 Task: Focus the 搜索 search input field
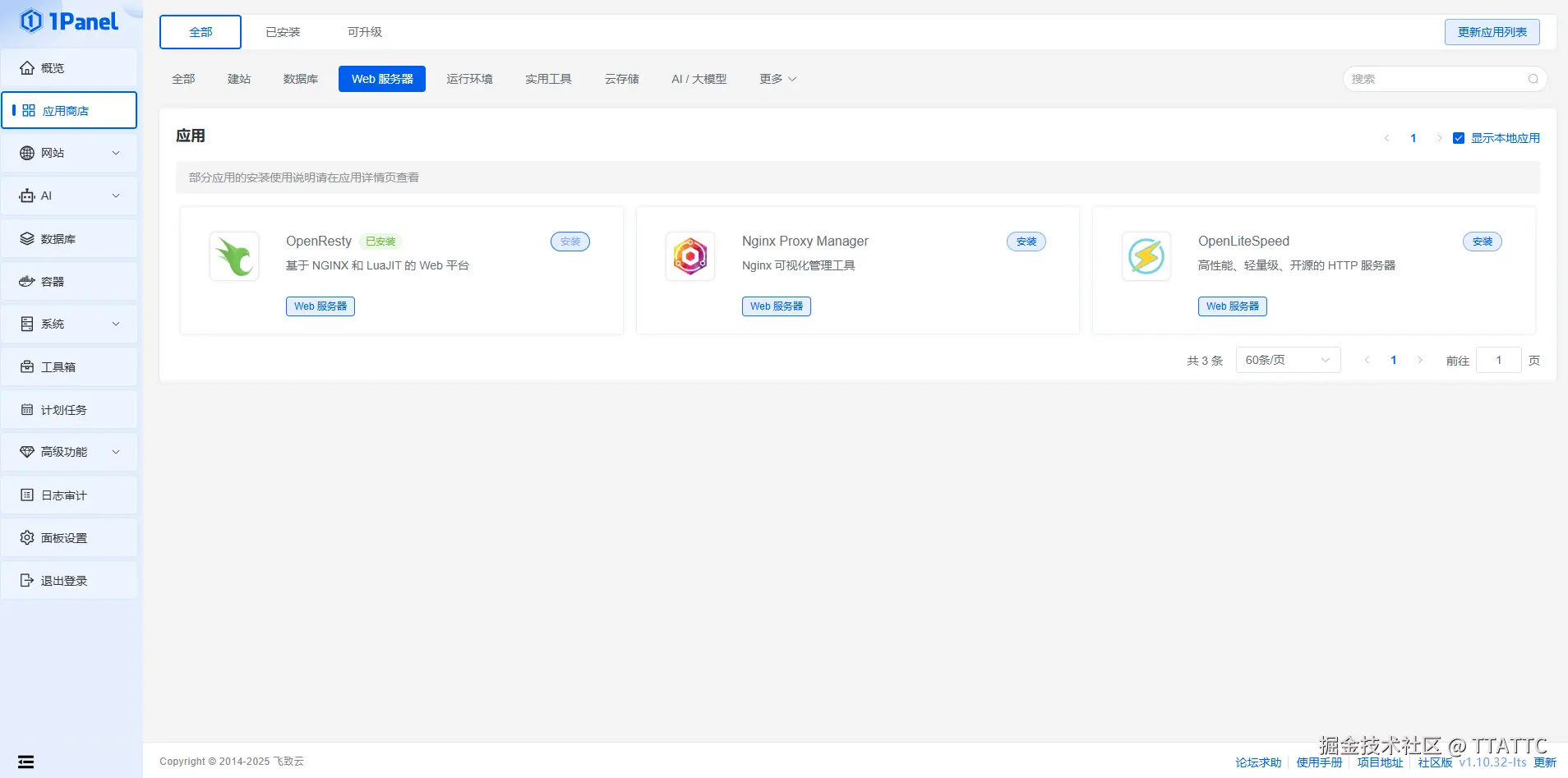click(1445, 79)
